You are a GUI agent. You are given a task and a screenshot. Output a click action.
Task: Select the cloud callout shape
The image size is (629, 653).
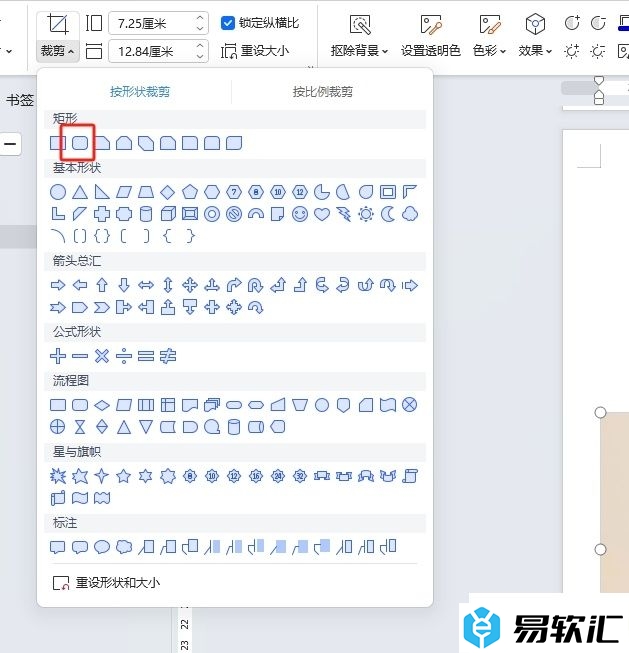[124, 547]
